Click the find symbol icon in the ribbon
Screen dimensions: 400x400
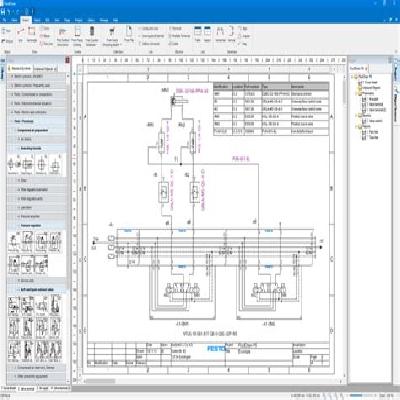click(63, 32)
